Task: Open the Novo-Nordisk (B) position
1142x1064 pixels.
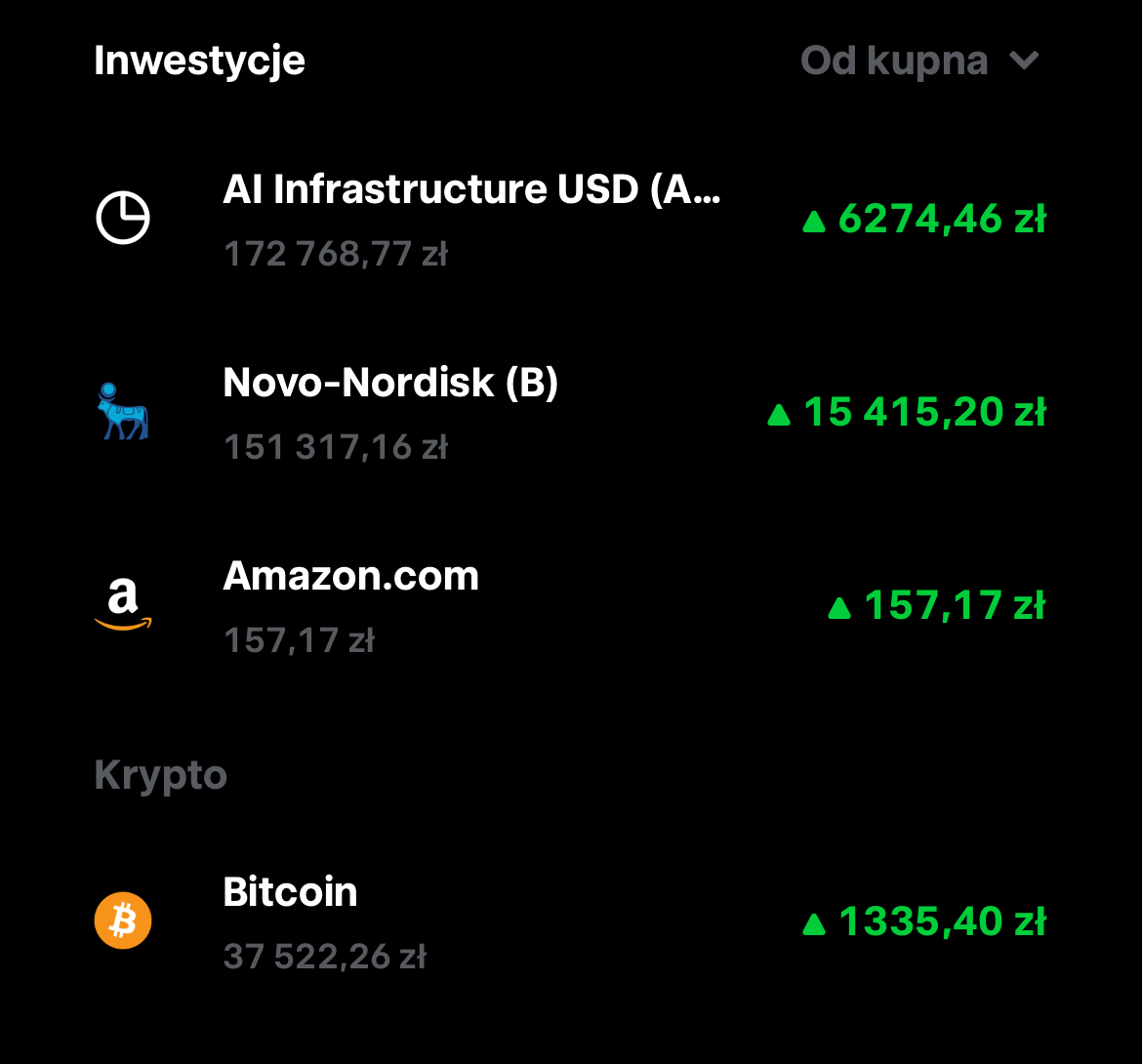Action: 390,383
